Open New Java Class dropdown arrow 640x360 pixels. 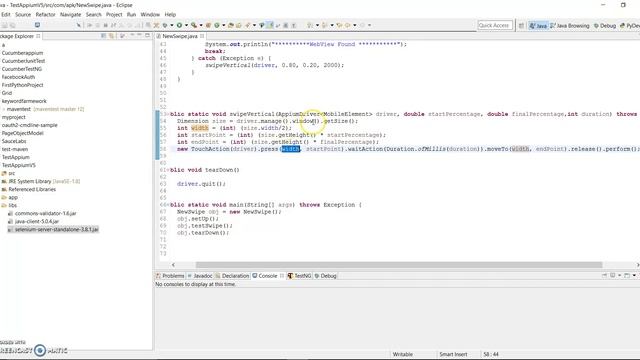point(224,25)
